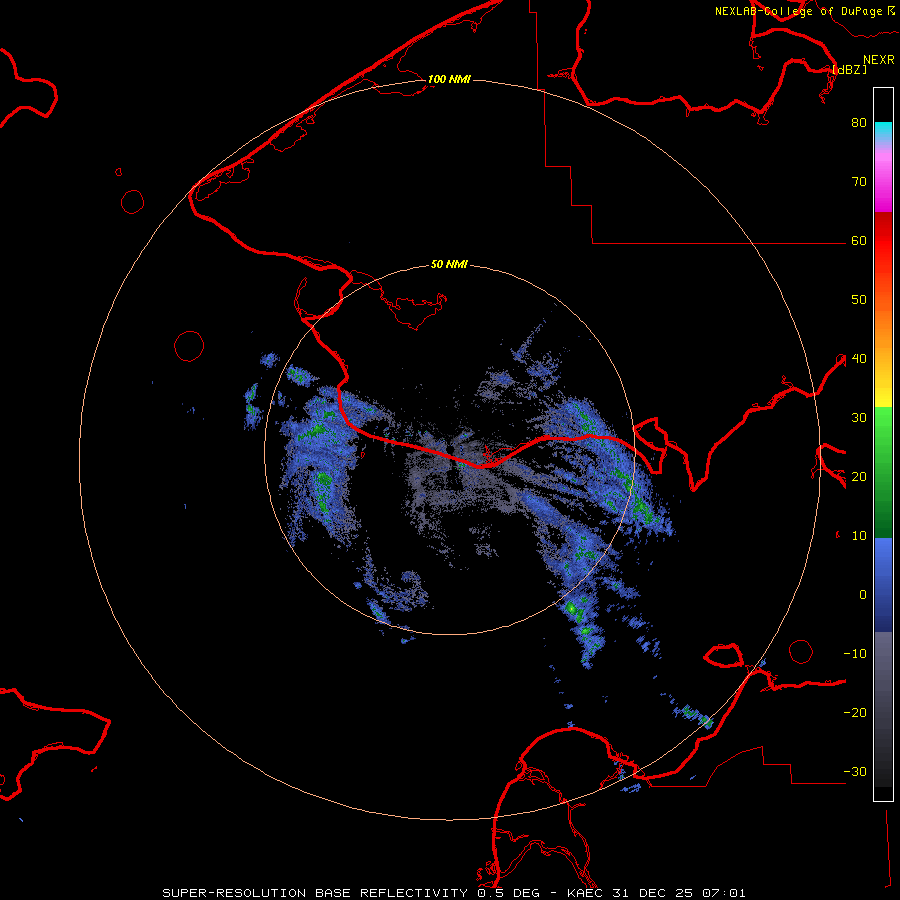Click the KAEC radar site identifier in caption
This screenshot has width=900, height=900.
[585, 893]
